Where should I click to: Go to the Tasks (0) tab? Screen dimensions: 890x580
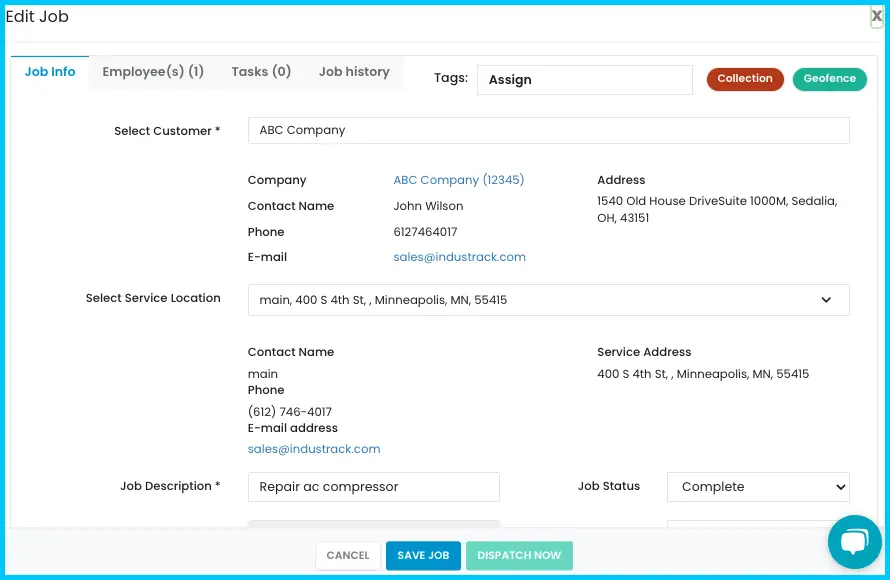coord(261,72)
